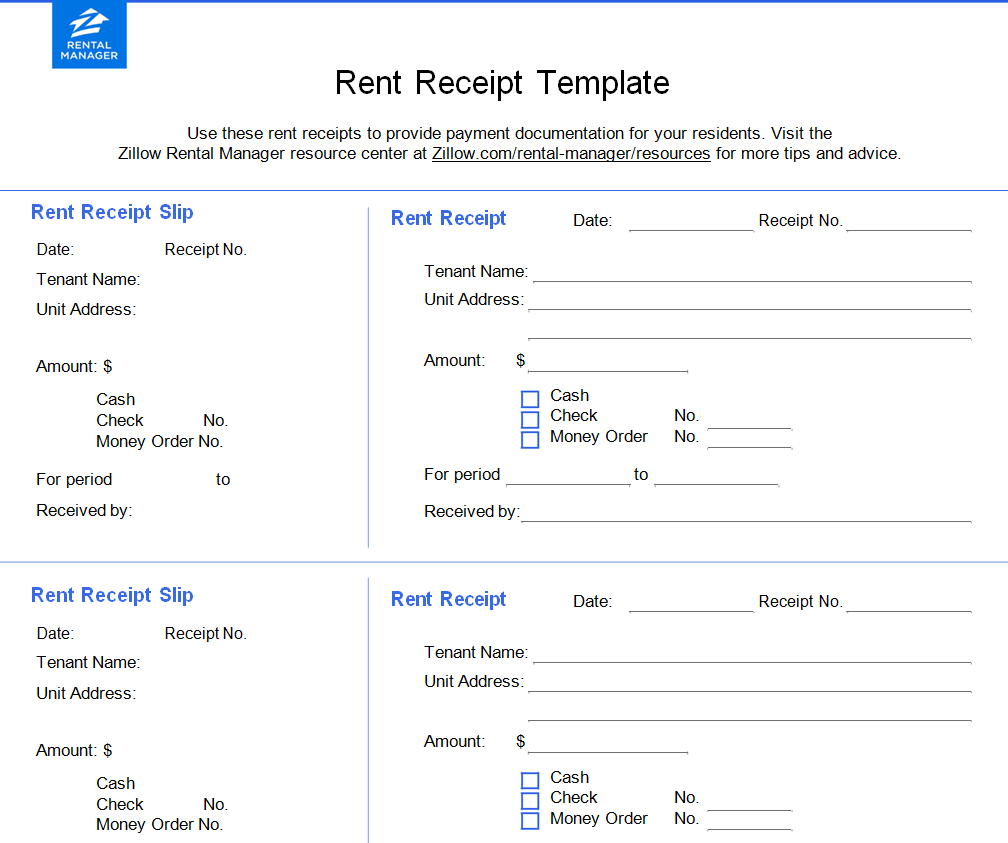Click the Zillow Rental Manager logo
The width and height of the screenshot is (1008, 843).
pos(90,36)
